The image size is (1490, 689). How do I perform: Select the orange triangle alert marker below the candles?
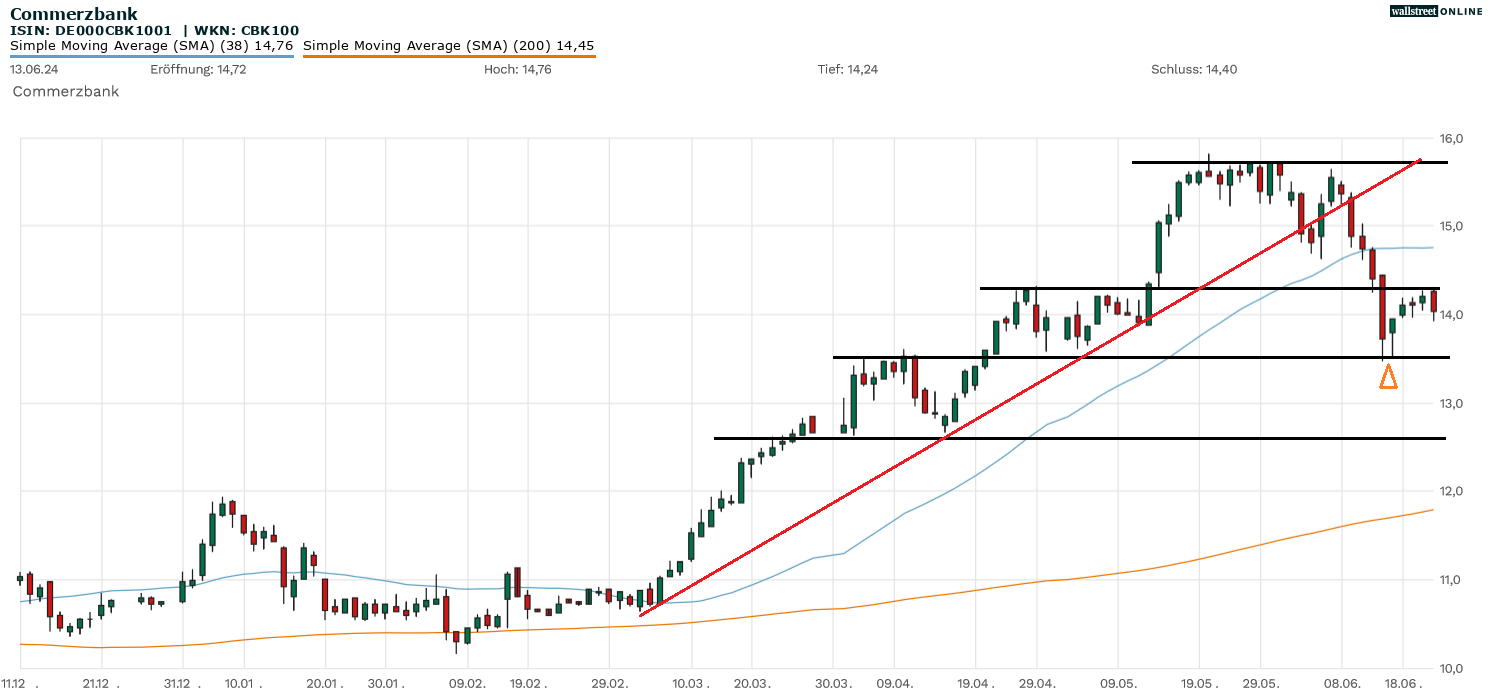(x=1389, y=378)
